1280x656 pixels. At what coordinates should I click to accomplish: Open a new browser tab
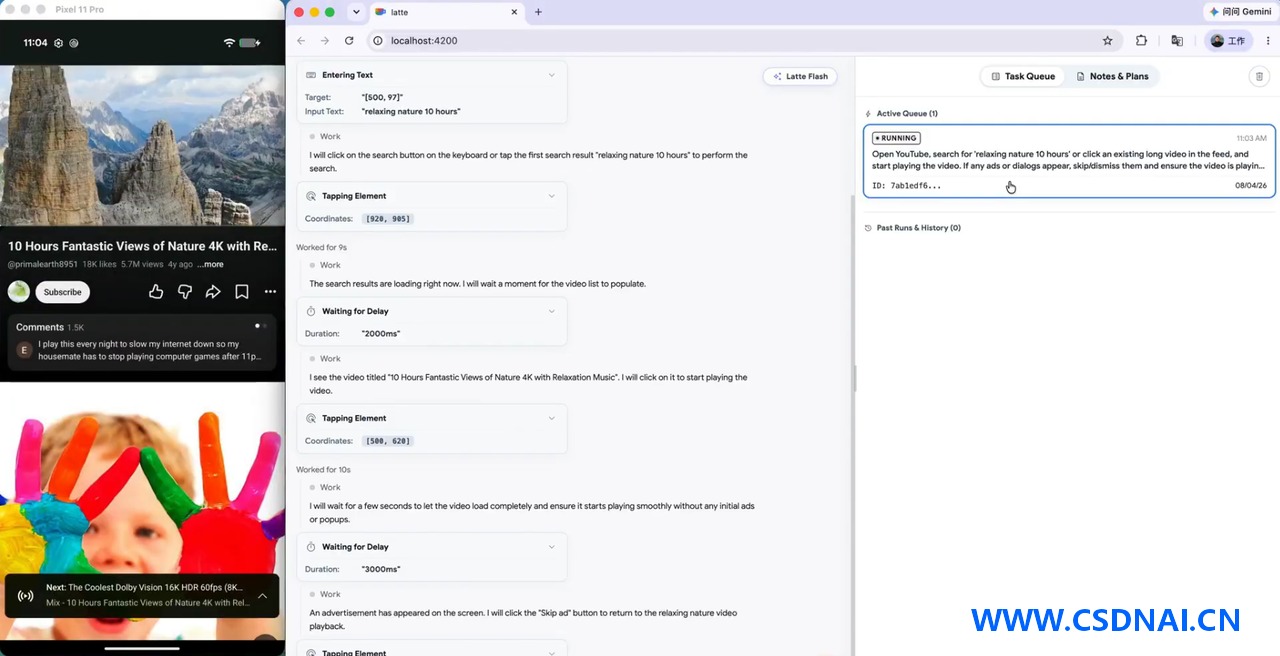(x=538, y=12)
